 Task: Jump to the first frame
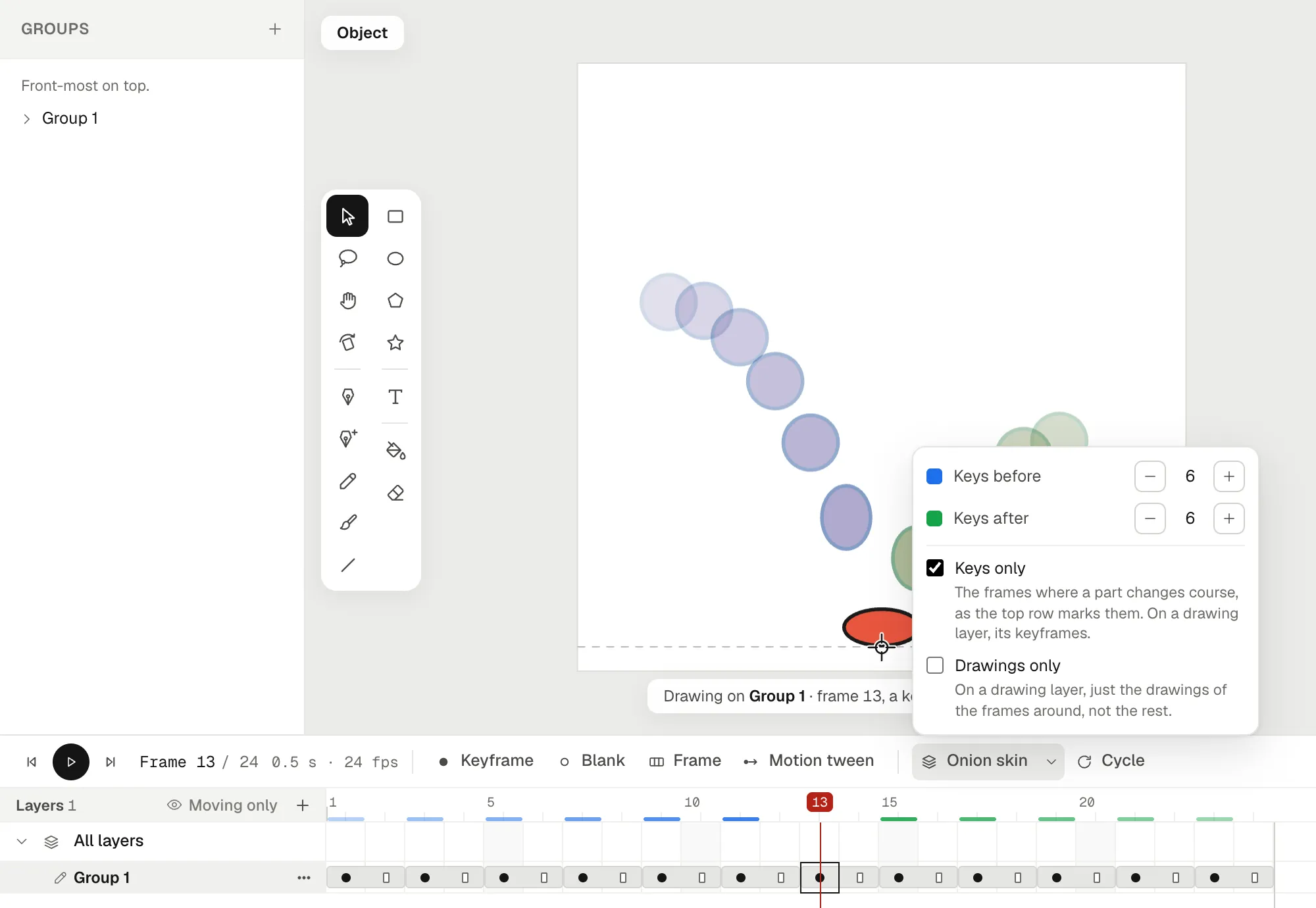click(32, 762)
